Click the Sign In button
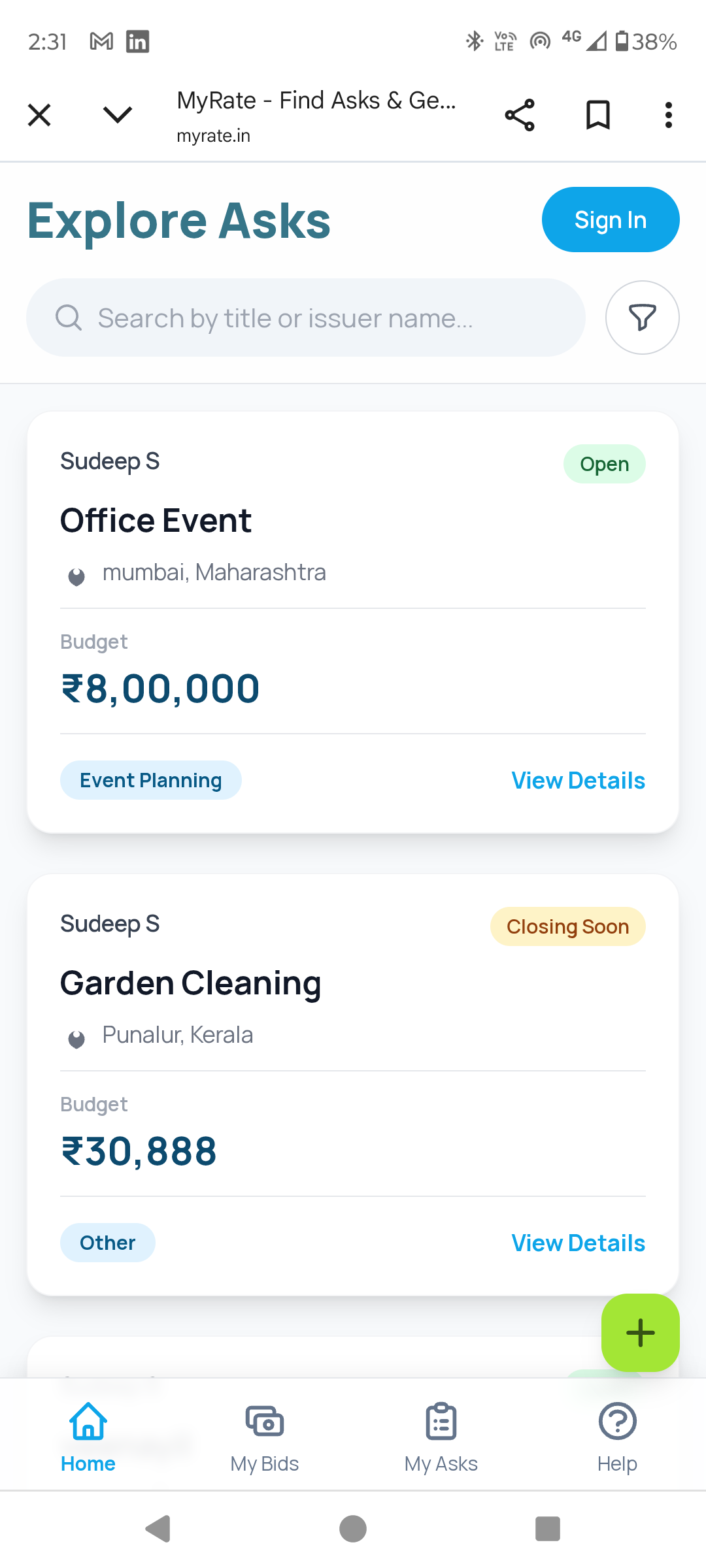The height and width of the screenshot is (1568, 706). pos(611,220)
